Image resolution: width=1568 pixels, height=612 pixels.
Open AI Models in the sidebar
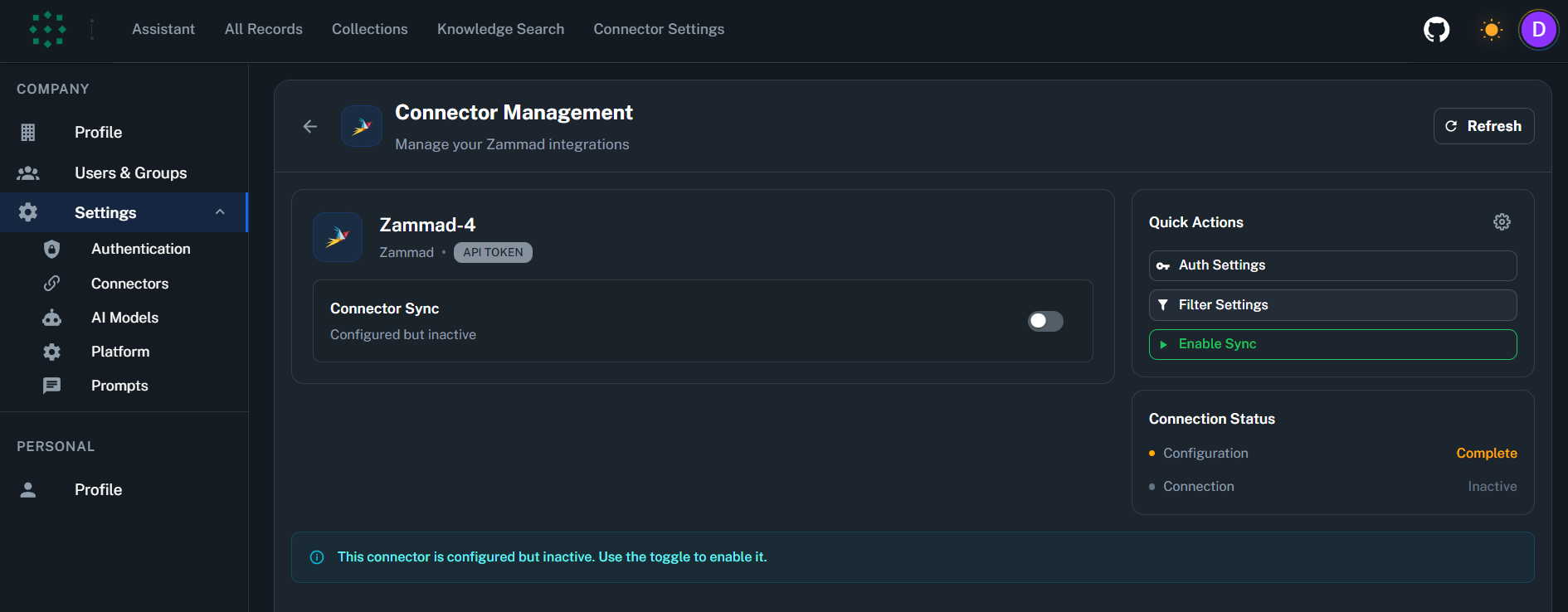124,318
